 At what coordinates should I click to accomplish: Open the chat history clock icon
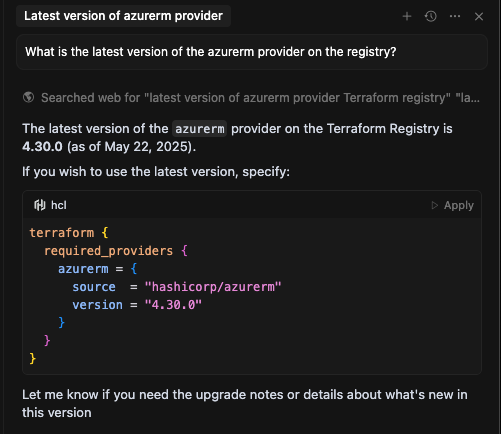(431, 16)
